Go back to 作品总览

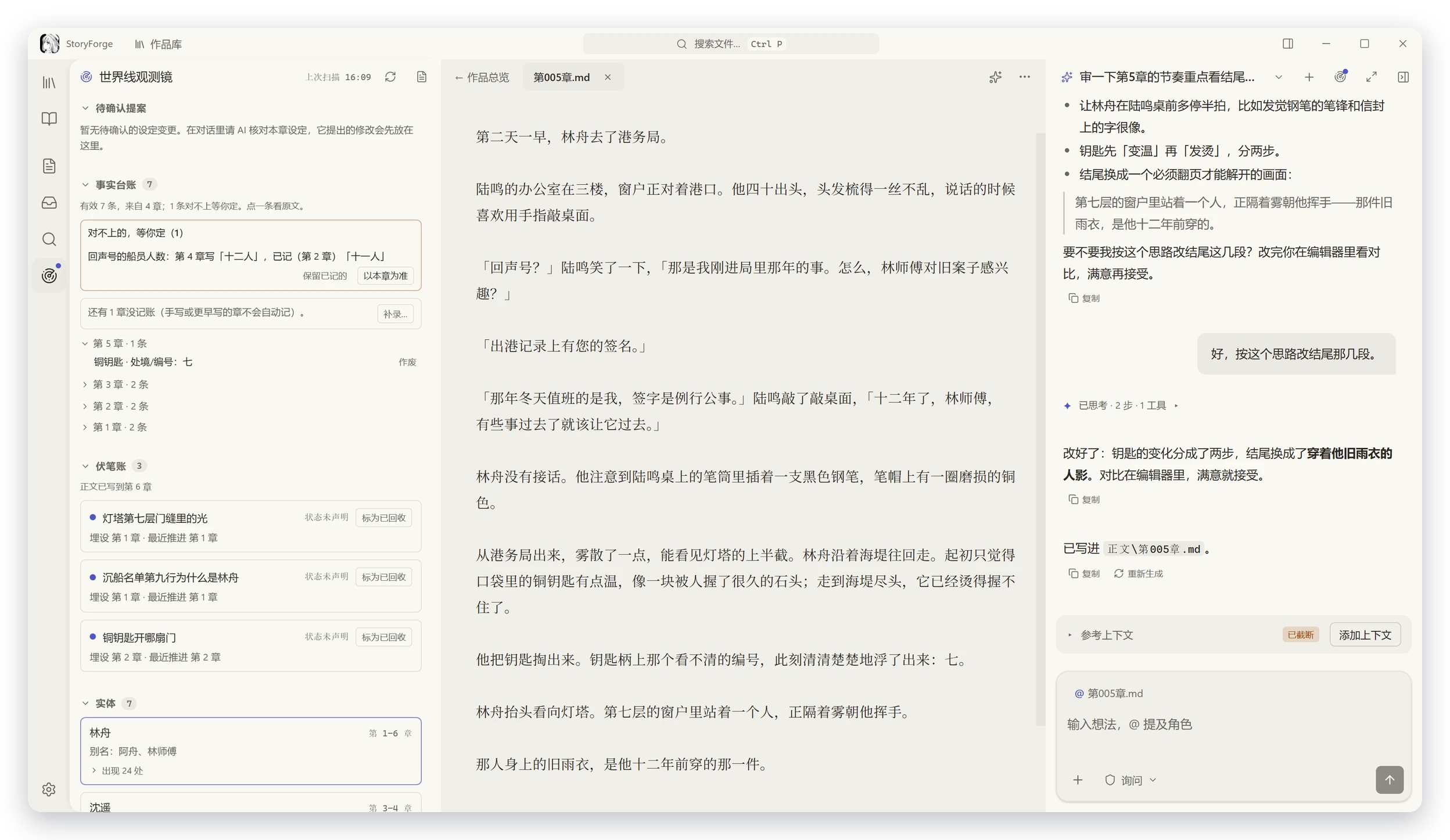click(x=482, y=77)
